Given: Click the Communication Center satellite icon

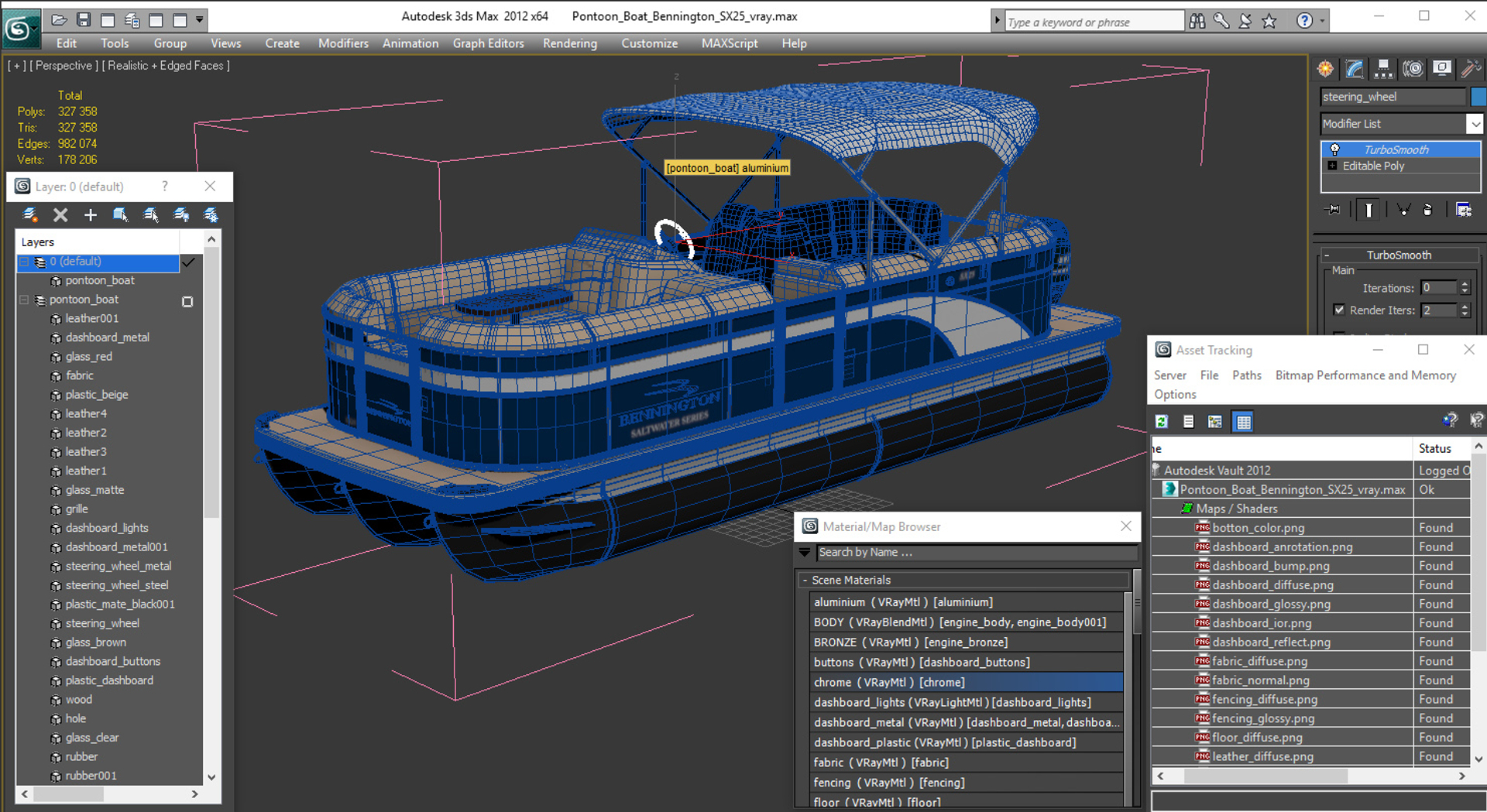Looking at the screenshot, I should [x=1245, y=21].
